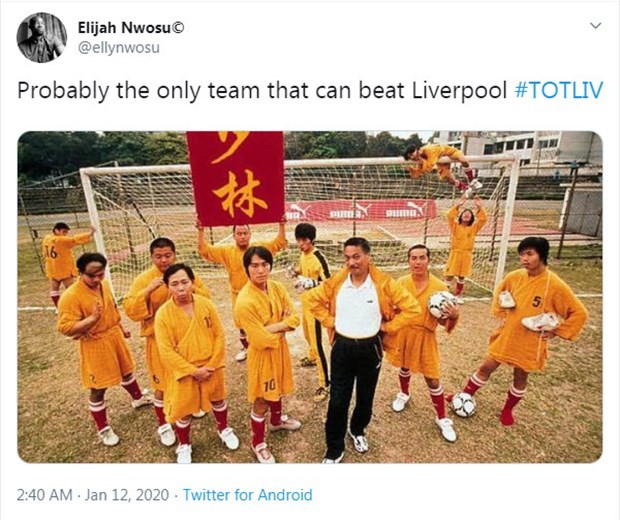Screen dimensions: 620x520
Task: Click the player wearing number 10
Action: click(x=267, y=350)
